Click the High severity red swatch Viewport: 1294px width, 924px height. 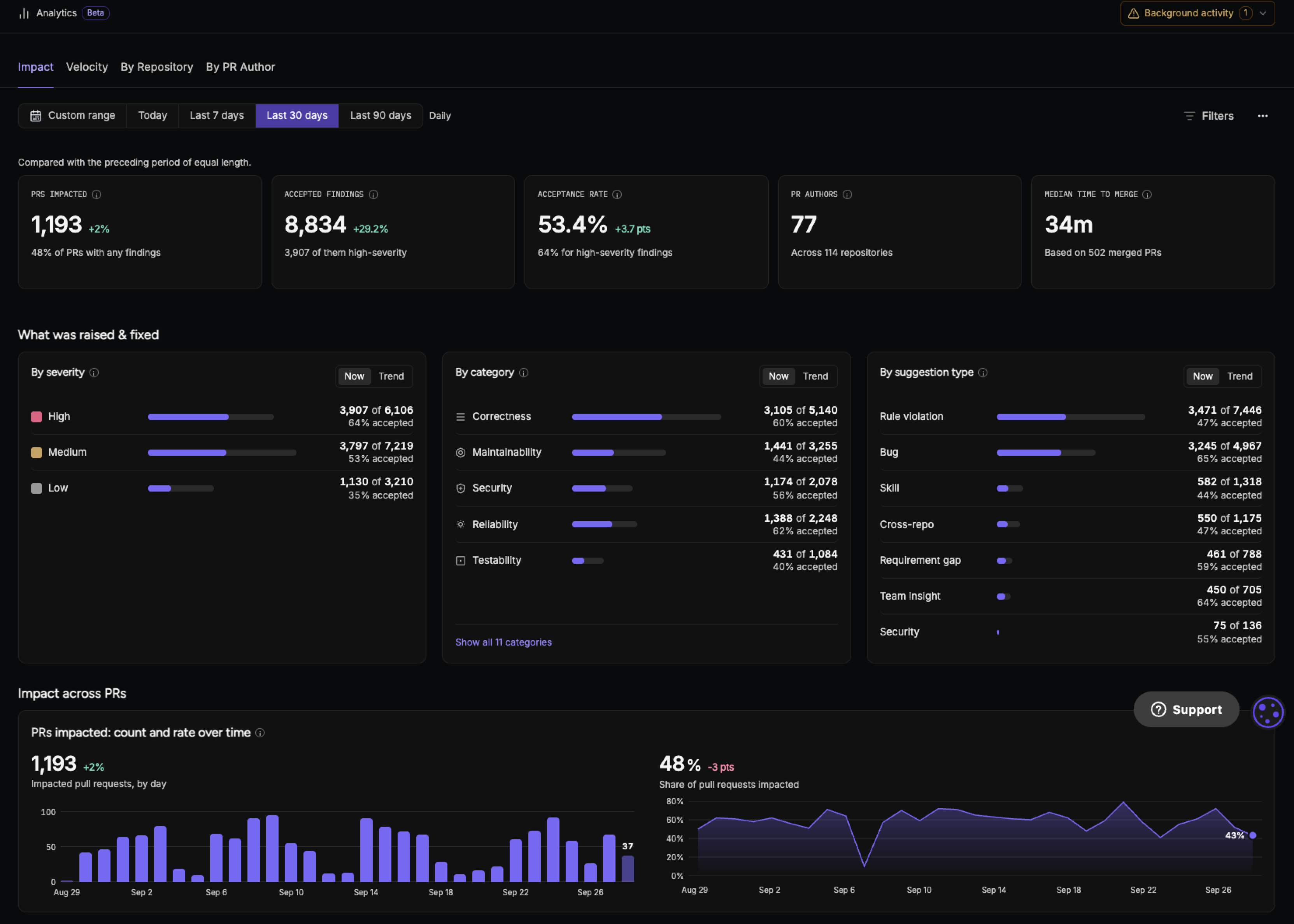click(37, 417)
